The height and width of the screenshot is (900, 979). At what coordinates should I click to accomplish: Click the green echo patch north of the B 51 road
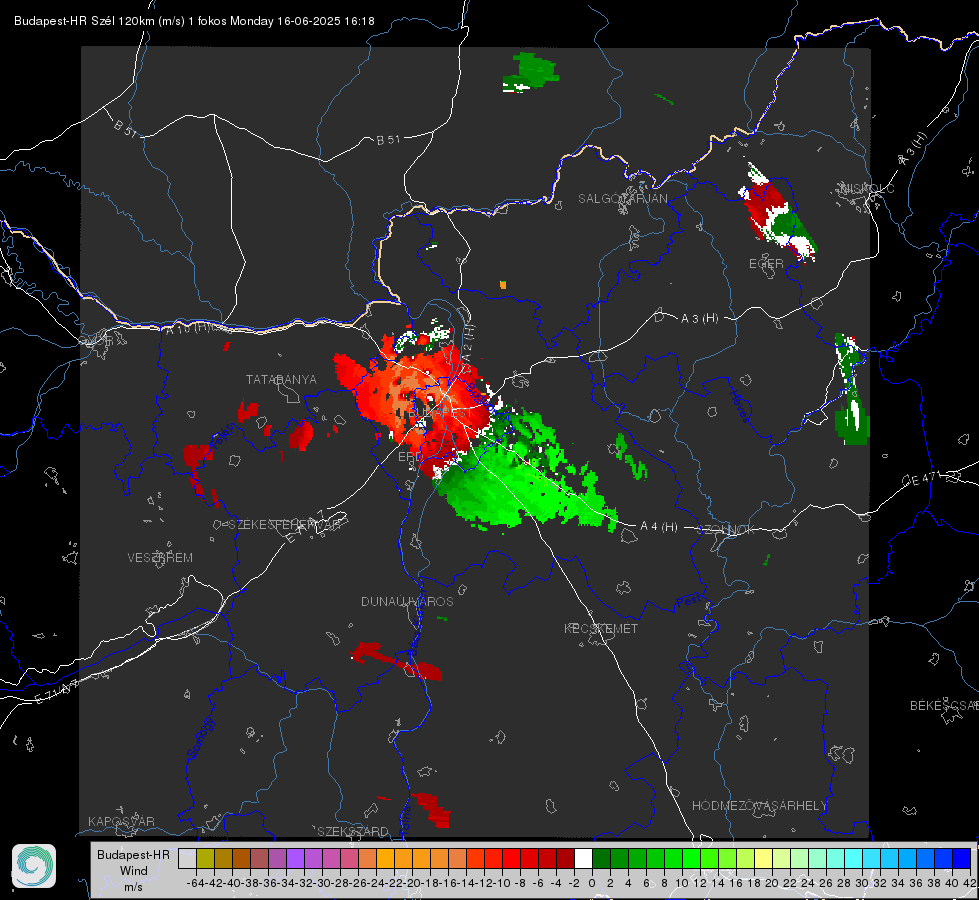click(x=530, y=72)
